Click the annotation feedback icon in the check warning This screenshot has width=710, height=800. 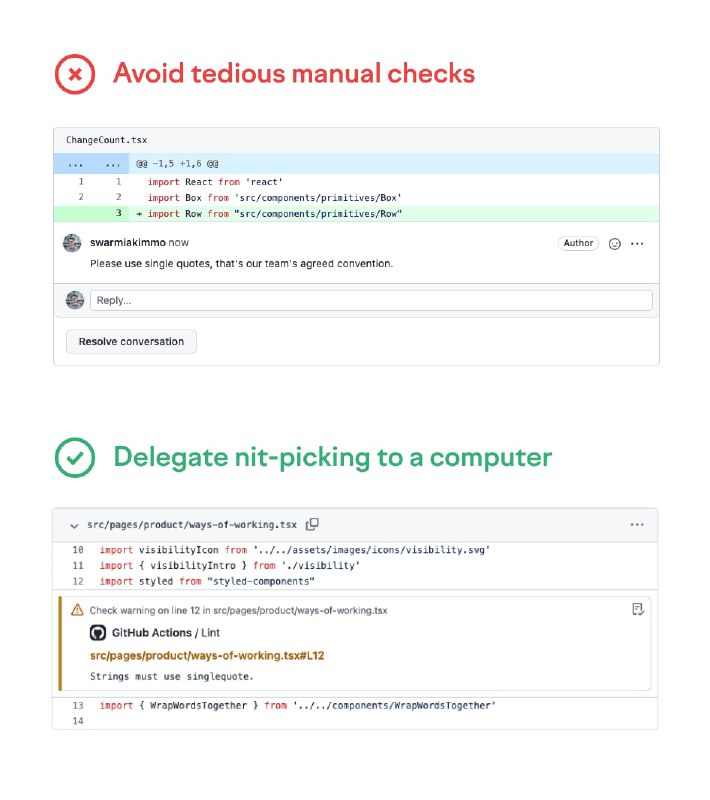[637, 609]
